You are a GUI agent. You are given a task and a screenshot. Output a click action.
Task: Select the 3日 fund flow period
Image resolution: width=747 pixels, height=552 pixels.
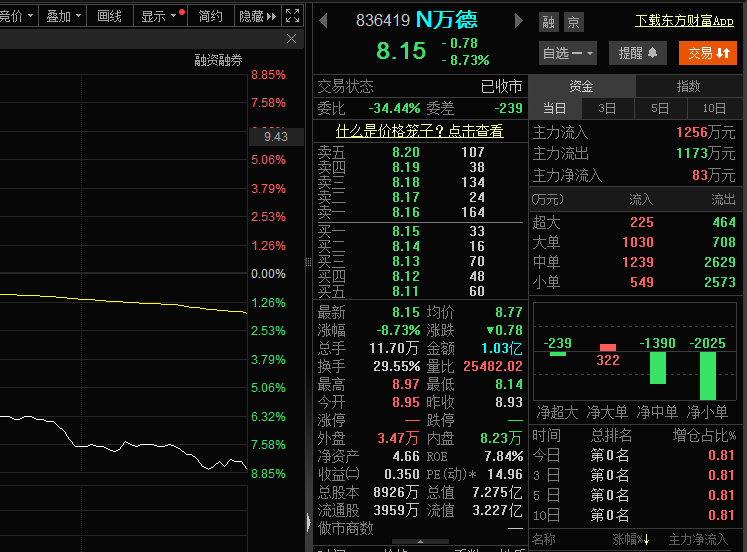click(607, 109)
